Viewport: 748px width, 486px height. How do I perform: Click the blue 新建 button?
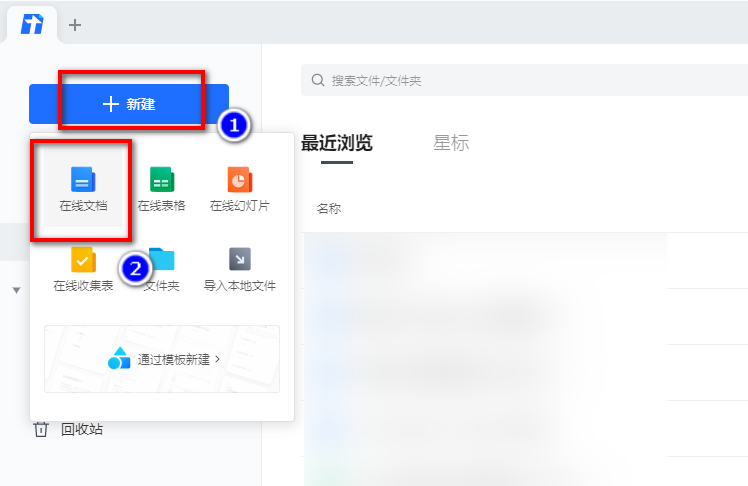pos(129,104)
